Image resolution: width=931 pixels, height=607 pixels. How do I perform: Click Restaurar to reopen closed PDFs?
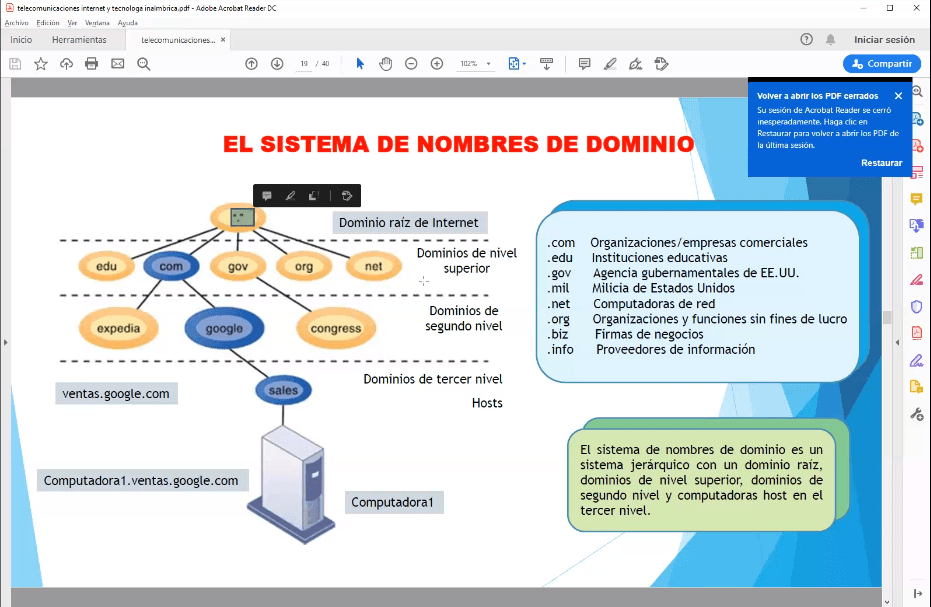point(881,162)
